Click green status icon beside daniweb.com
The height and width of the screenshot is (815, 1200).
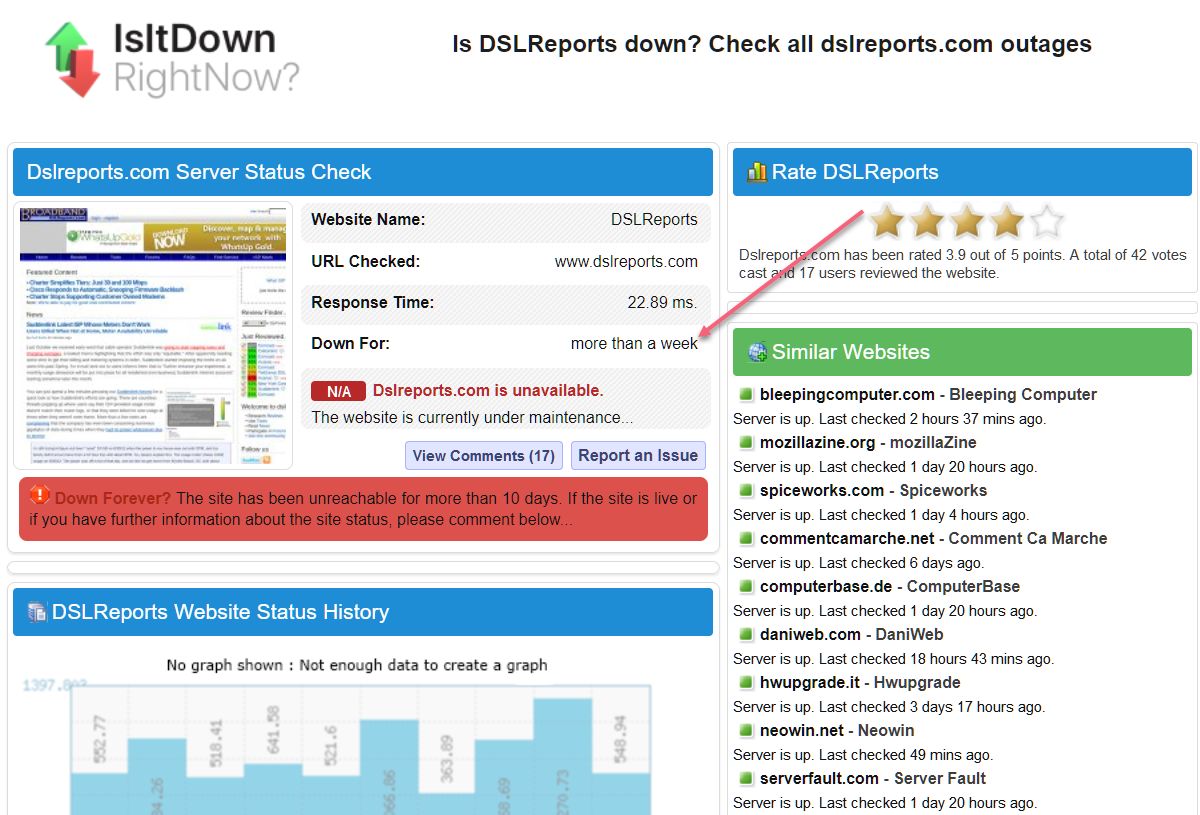[745, 634]
